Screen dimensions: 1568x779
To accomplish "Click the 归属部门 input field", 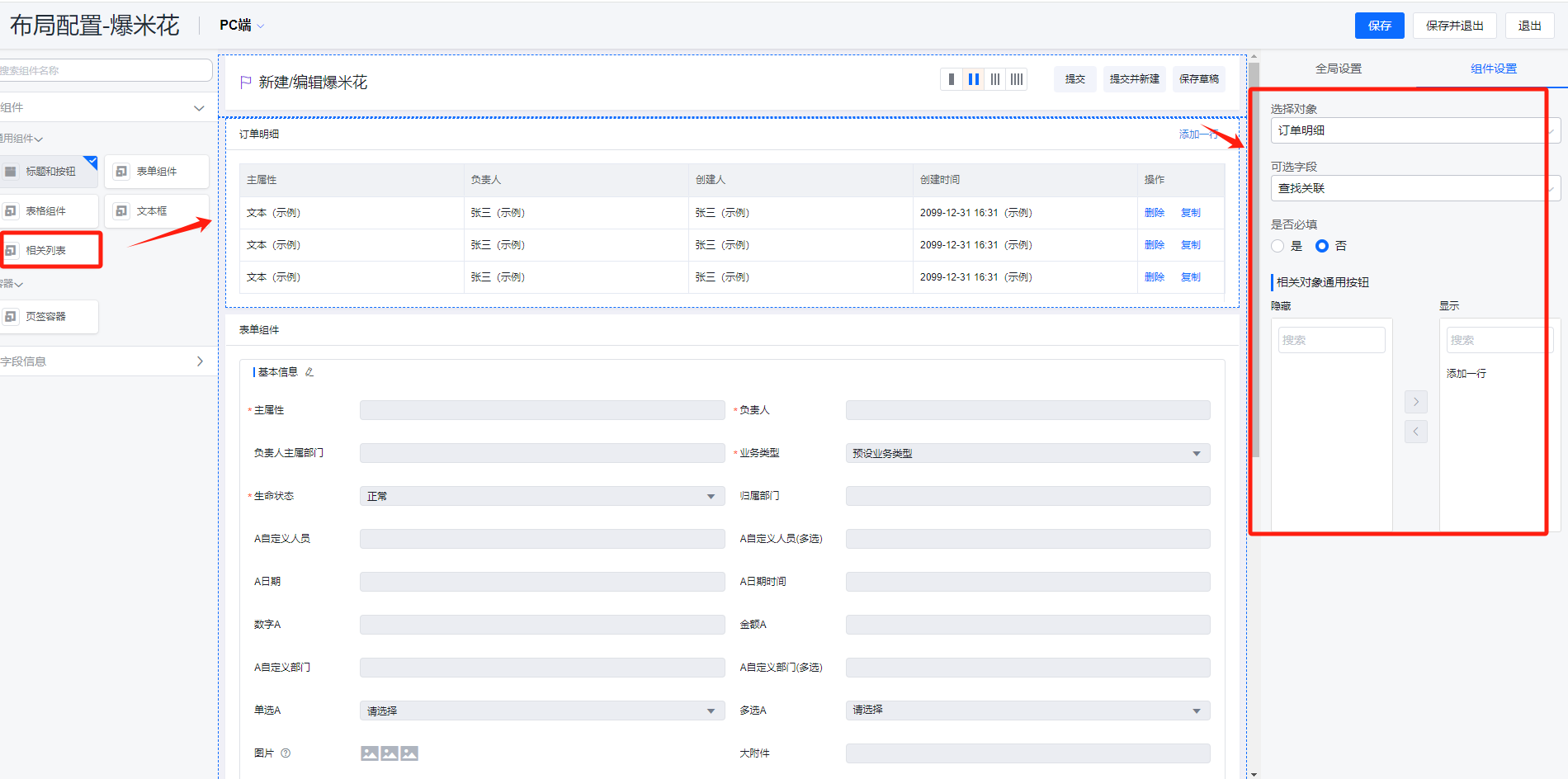I will 1027,496.
